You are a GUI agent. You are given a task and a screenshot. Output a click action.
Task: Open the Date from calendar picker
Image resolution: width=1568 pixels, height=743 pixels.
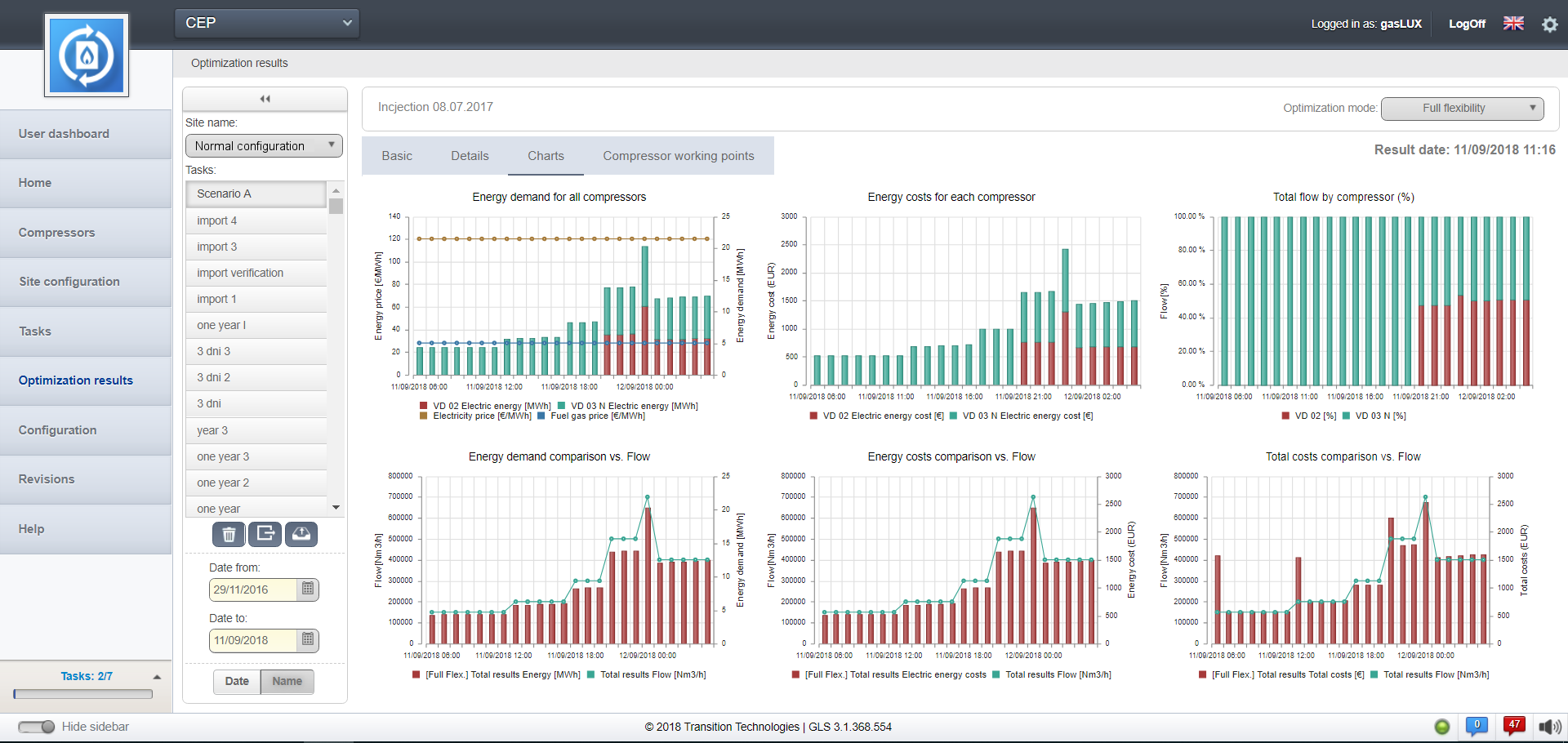click(308, 590)
